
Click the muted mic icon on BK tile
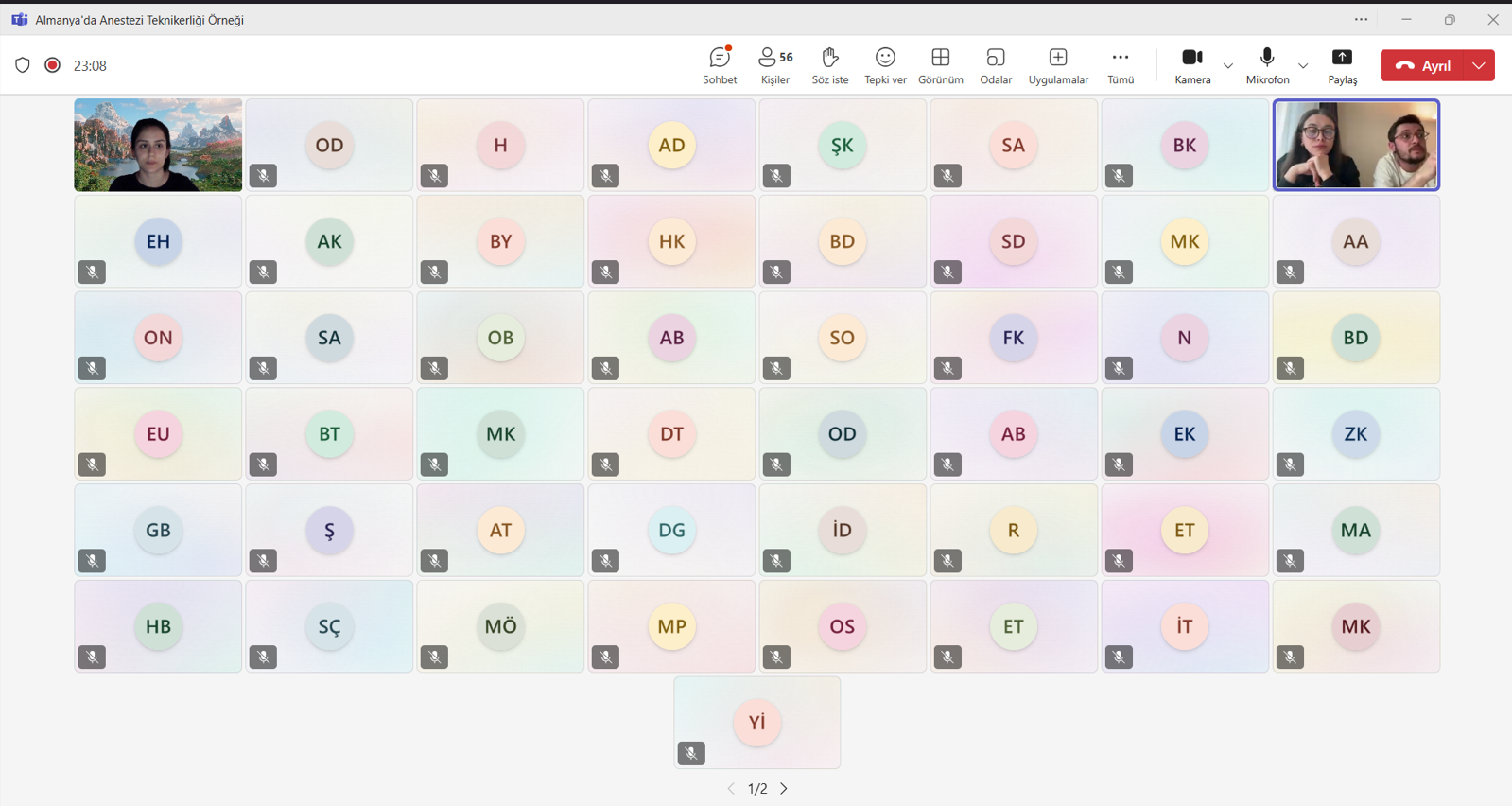(1119, 175)
